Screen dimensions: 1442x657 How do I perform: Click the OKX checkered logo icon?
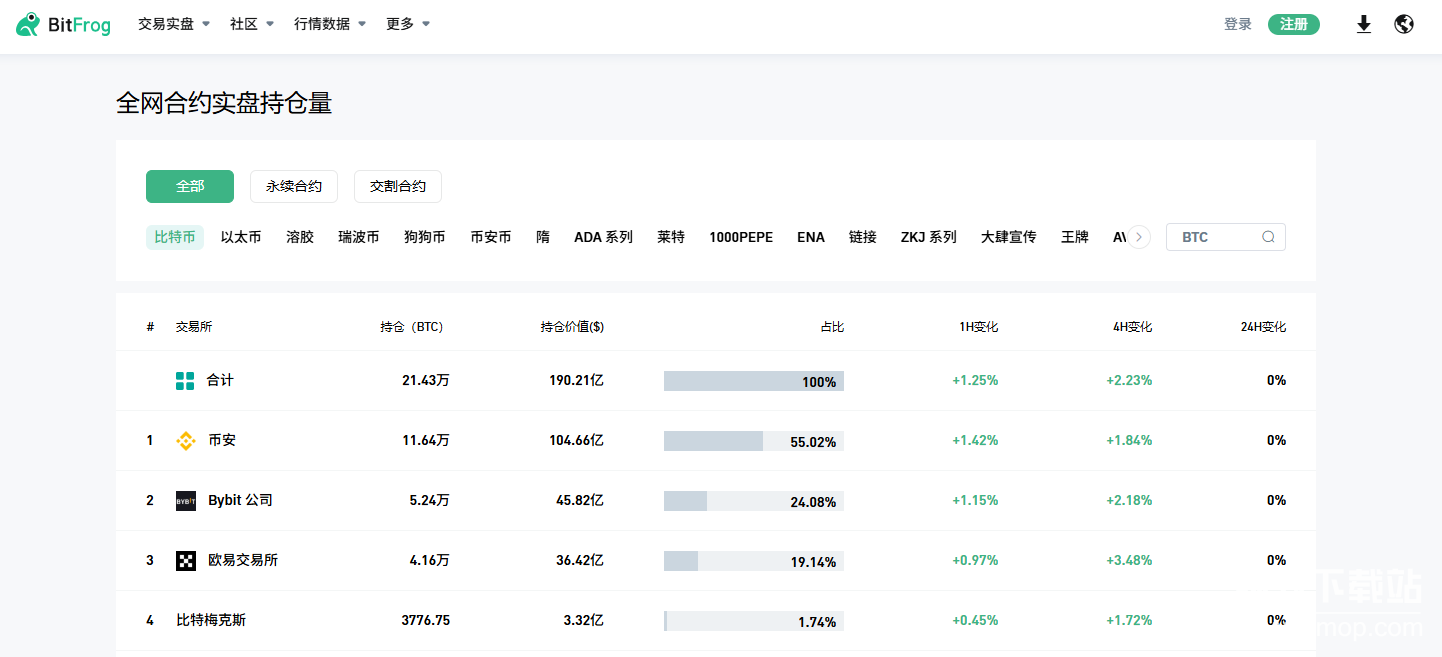pyautogui.click(x=186, y=561)
